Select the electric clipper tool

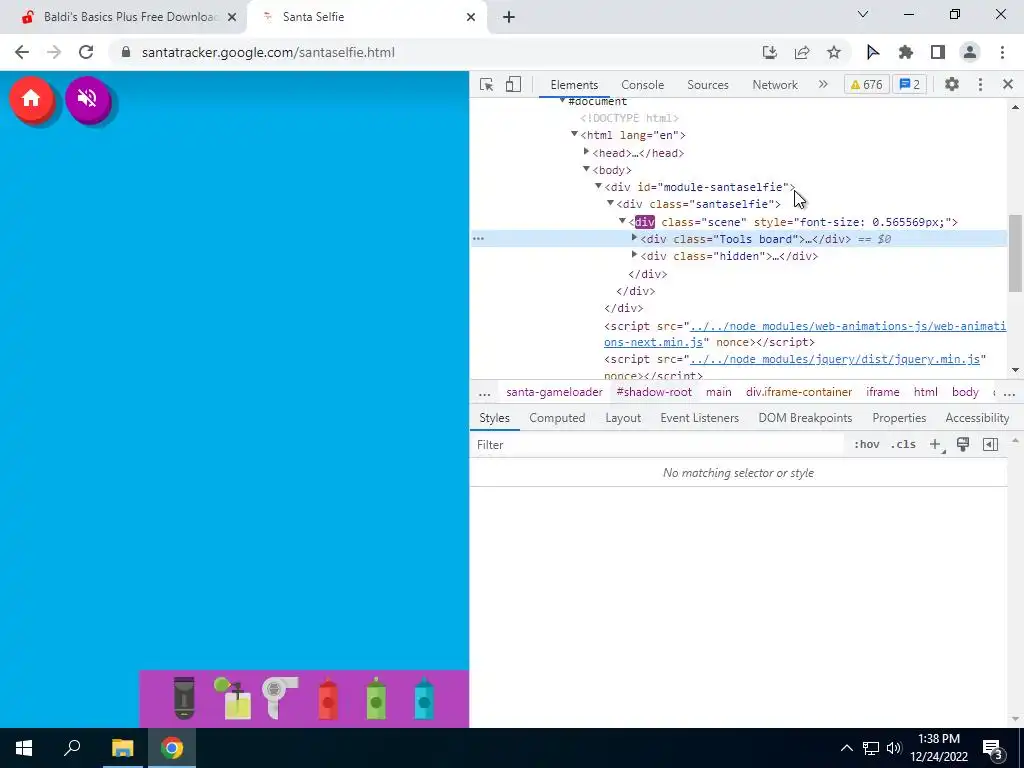click(x=184, y=698)
